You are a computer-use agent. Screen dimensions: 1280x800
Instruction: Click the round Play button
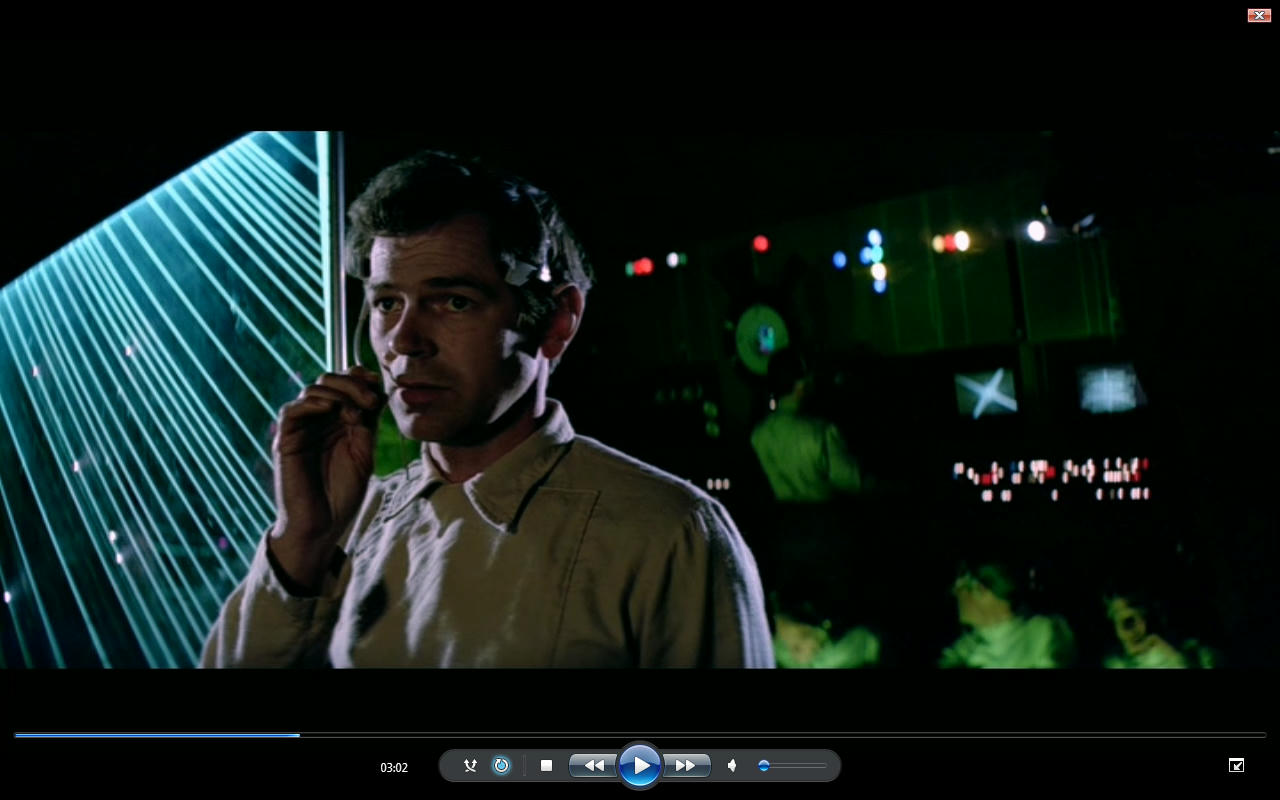click(x=640, y=766)
